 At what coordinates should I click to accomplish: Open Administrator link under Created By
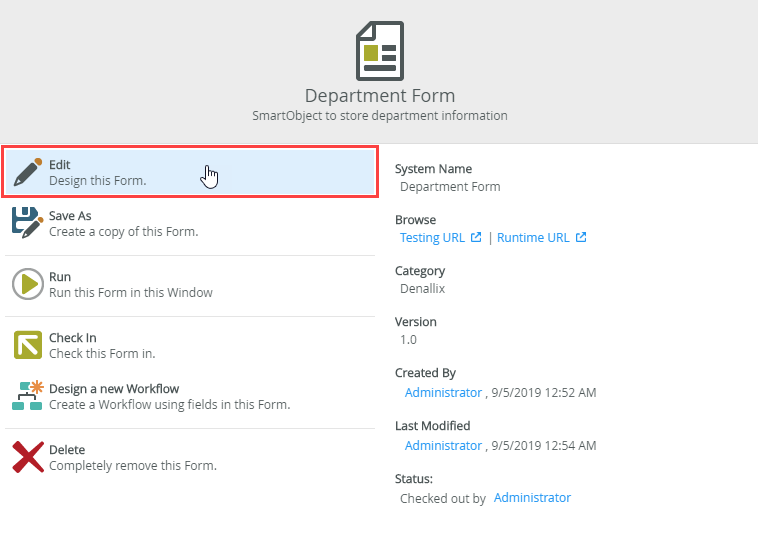click(443, 393)
